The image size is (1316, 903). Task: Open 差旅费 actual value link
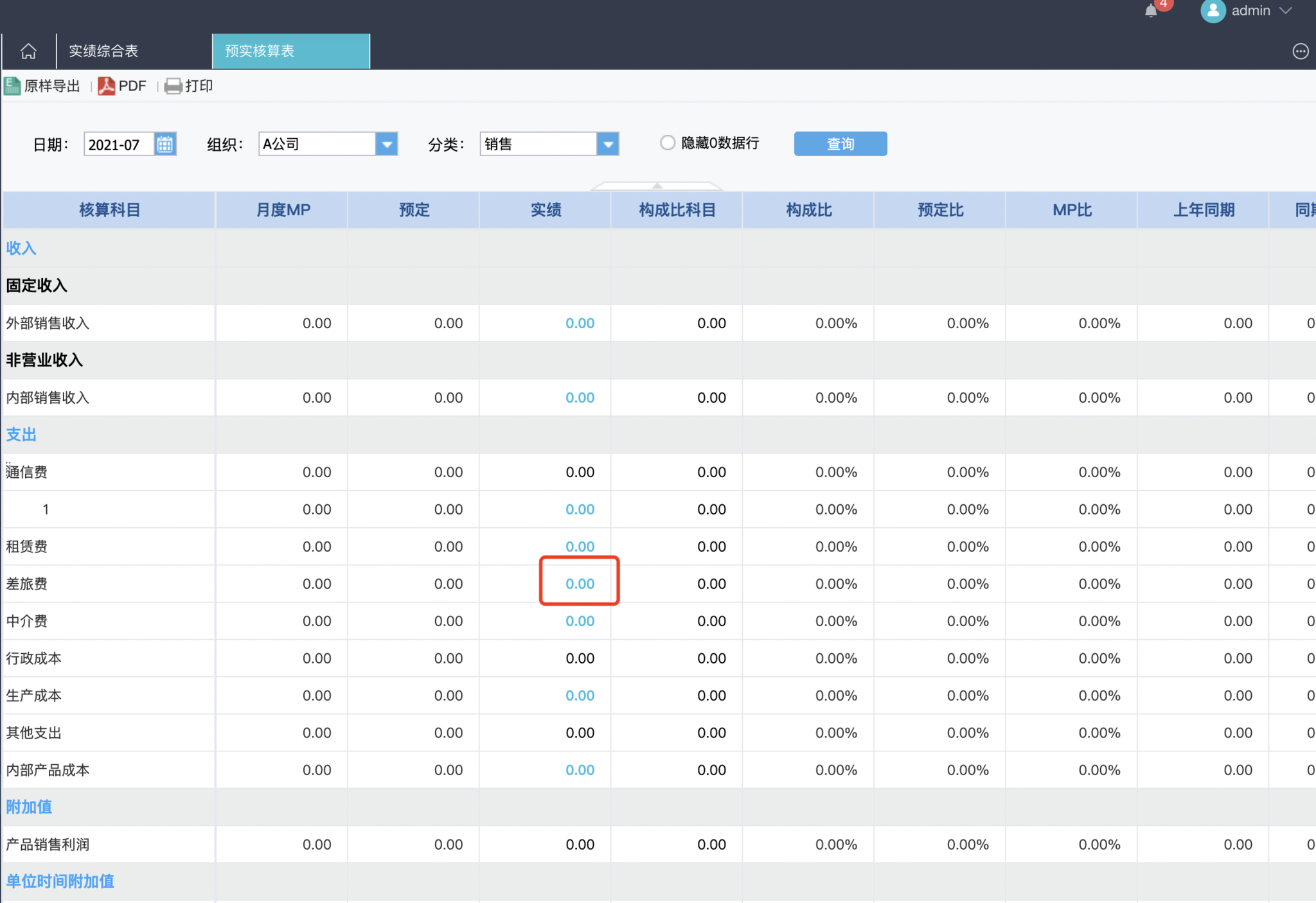580,584
